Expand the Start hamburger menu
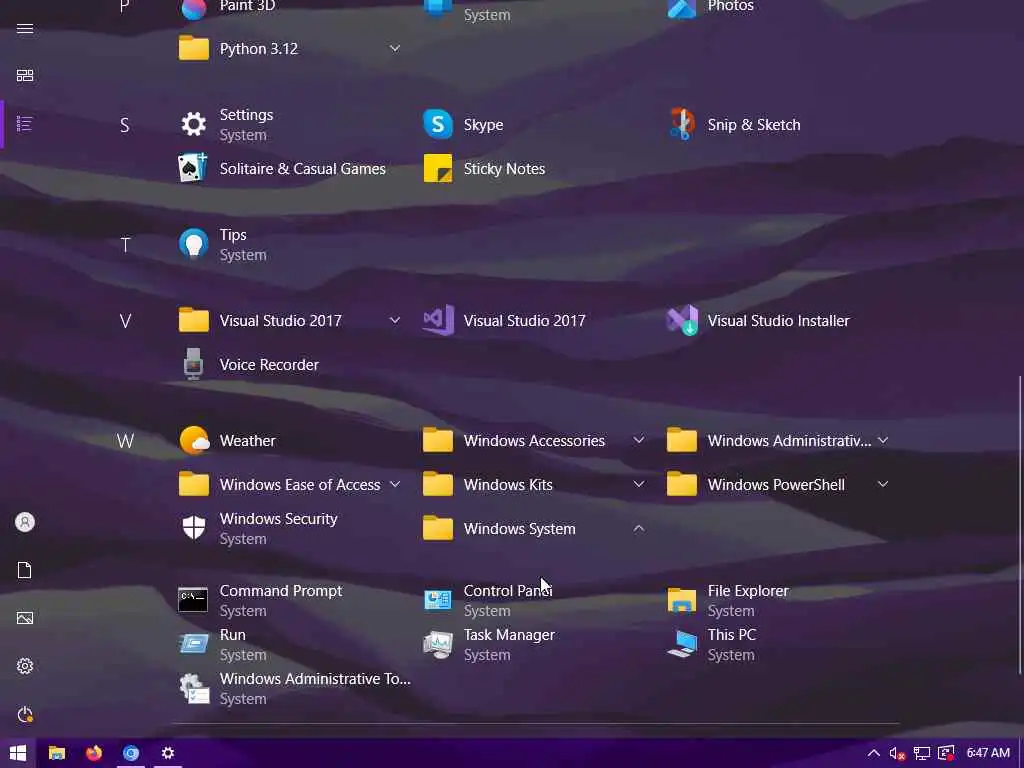 [x=25, y=28]
